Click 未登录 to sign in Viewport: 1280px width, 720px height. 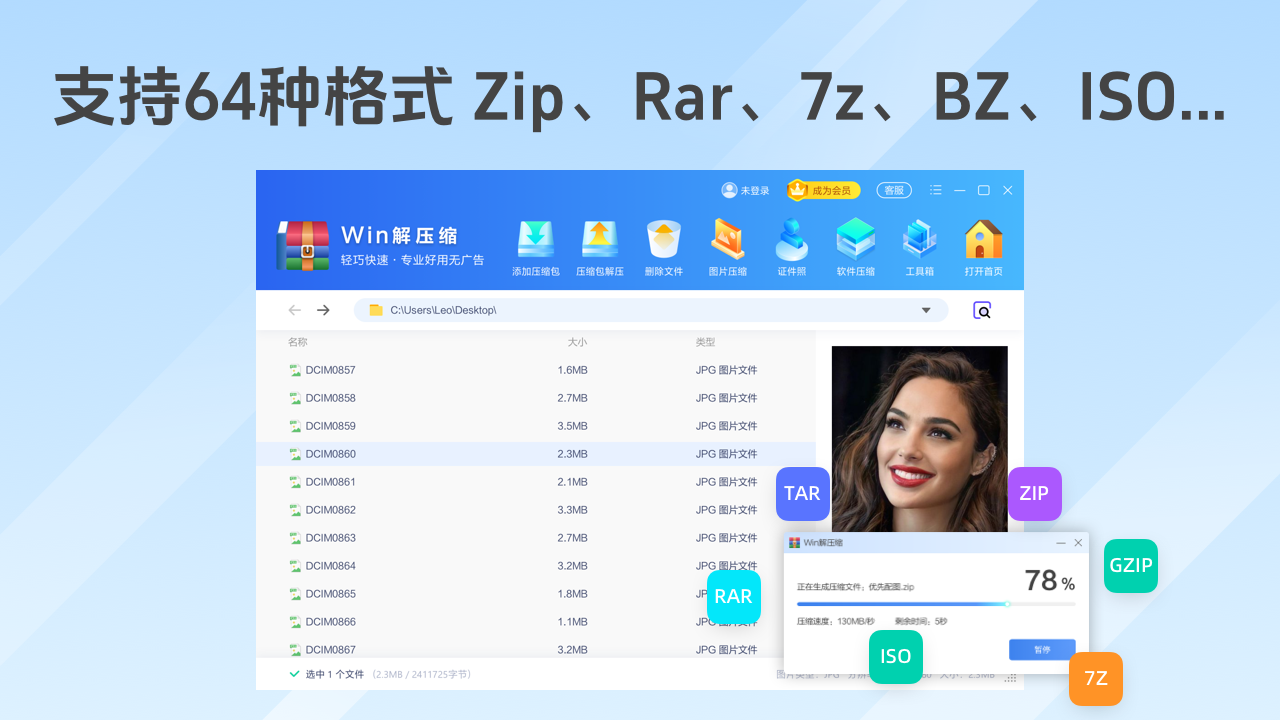745,190
